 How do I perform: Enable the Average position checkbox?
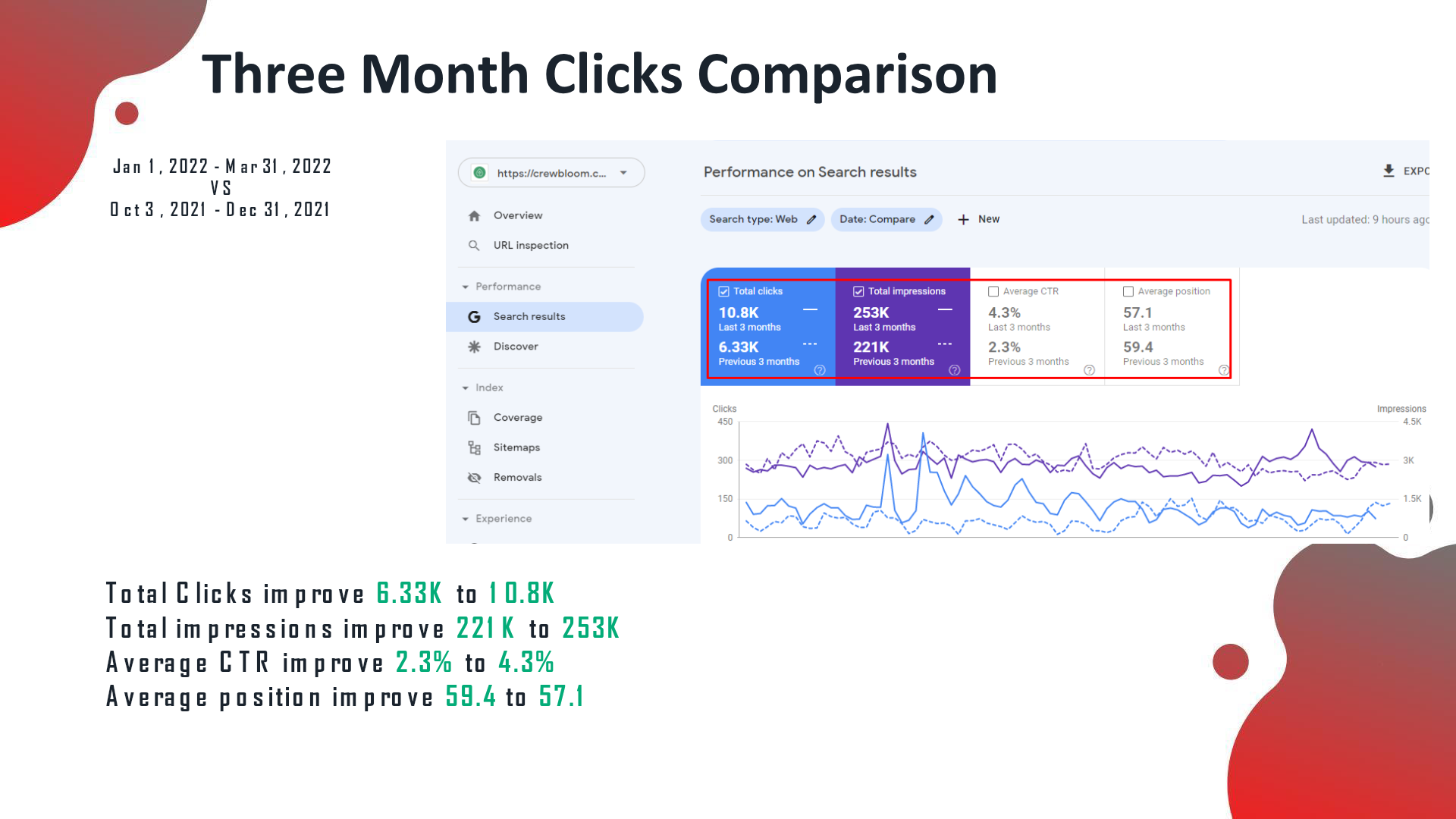(1128, 292)
